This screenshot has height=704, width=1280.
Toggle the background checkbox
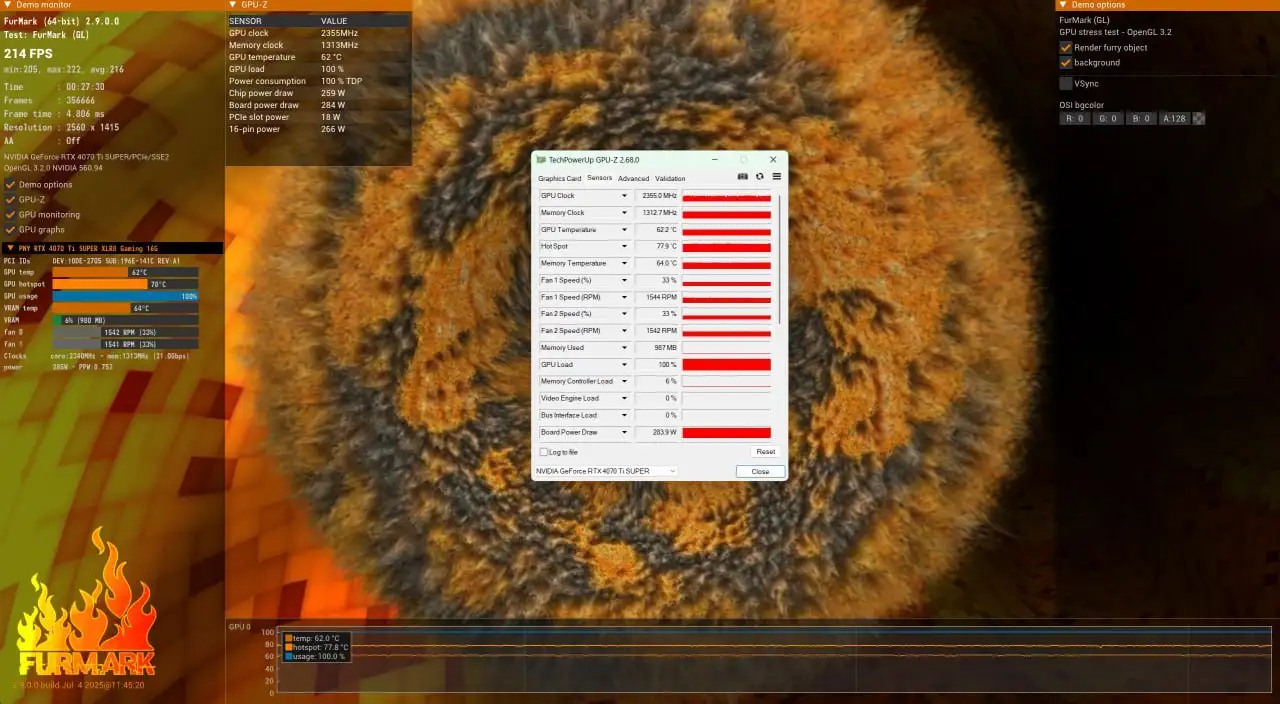1066,63
